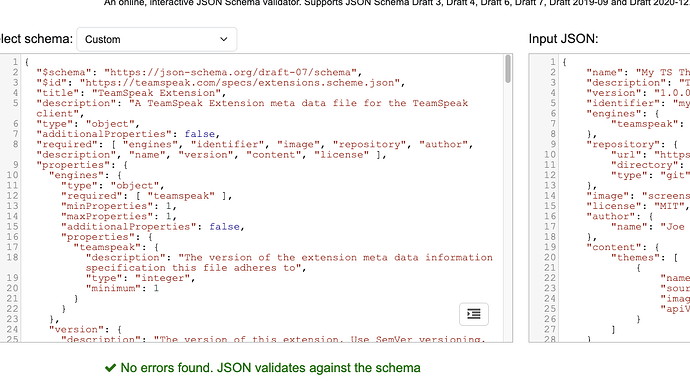This screenshot has height=385, width=690.
Task: Click line number 6 in schema editor gutter
Action: (x=15, y=124)
